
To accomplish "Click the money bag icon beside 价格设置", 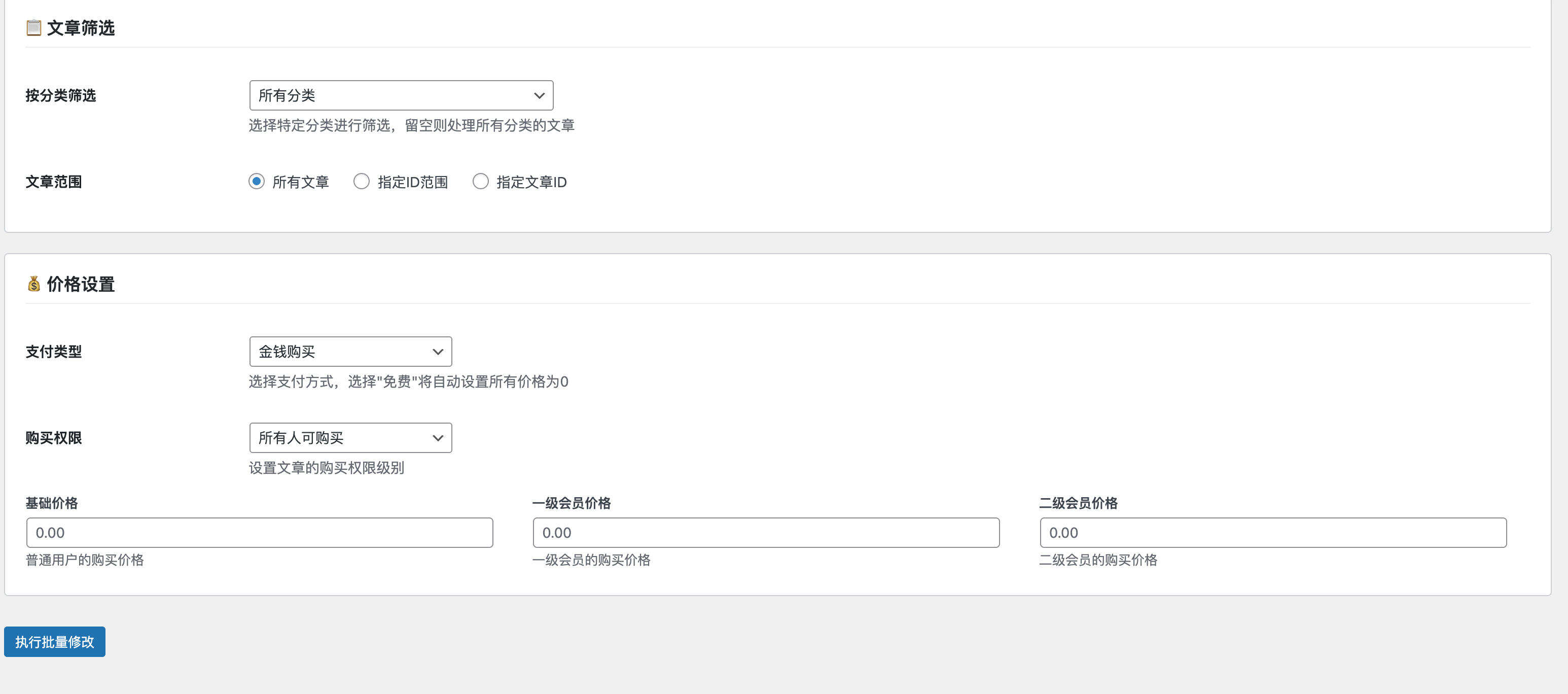I will [33, 284].
